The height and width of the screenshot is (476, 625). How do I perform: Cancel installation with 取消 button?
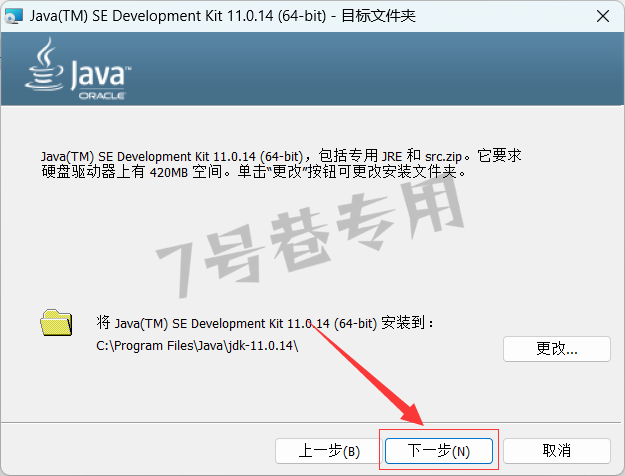click(x=557, y=451)
